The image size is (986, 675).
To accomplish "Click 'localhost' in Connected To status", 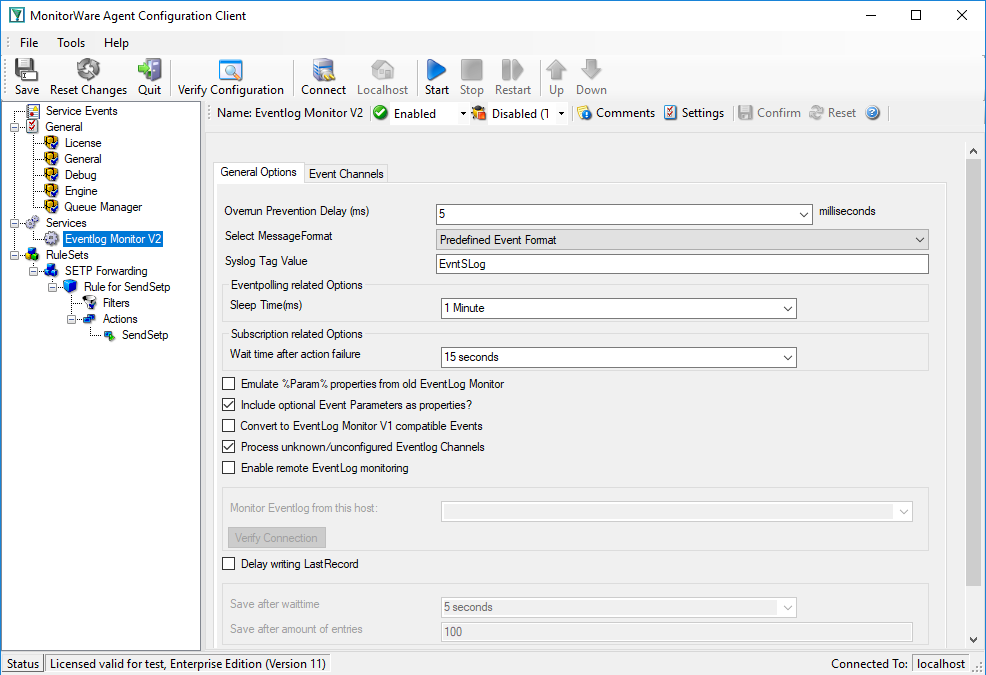I will click(941, 664).
